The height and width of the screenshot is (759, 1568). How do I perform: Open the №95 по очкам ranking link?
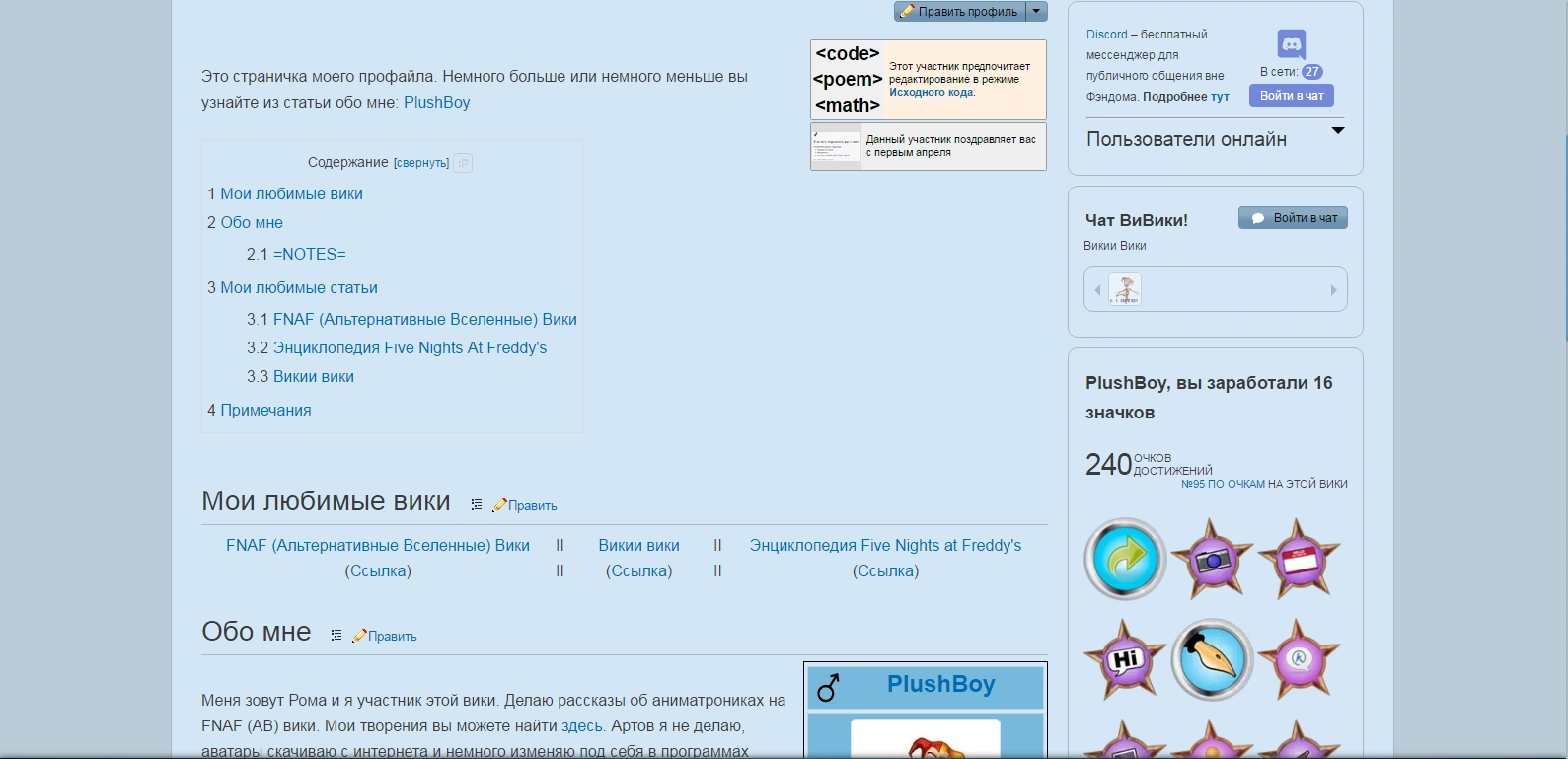click(x=1223, y=485)
